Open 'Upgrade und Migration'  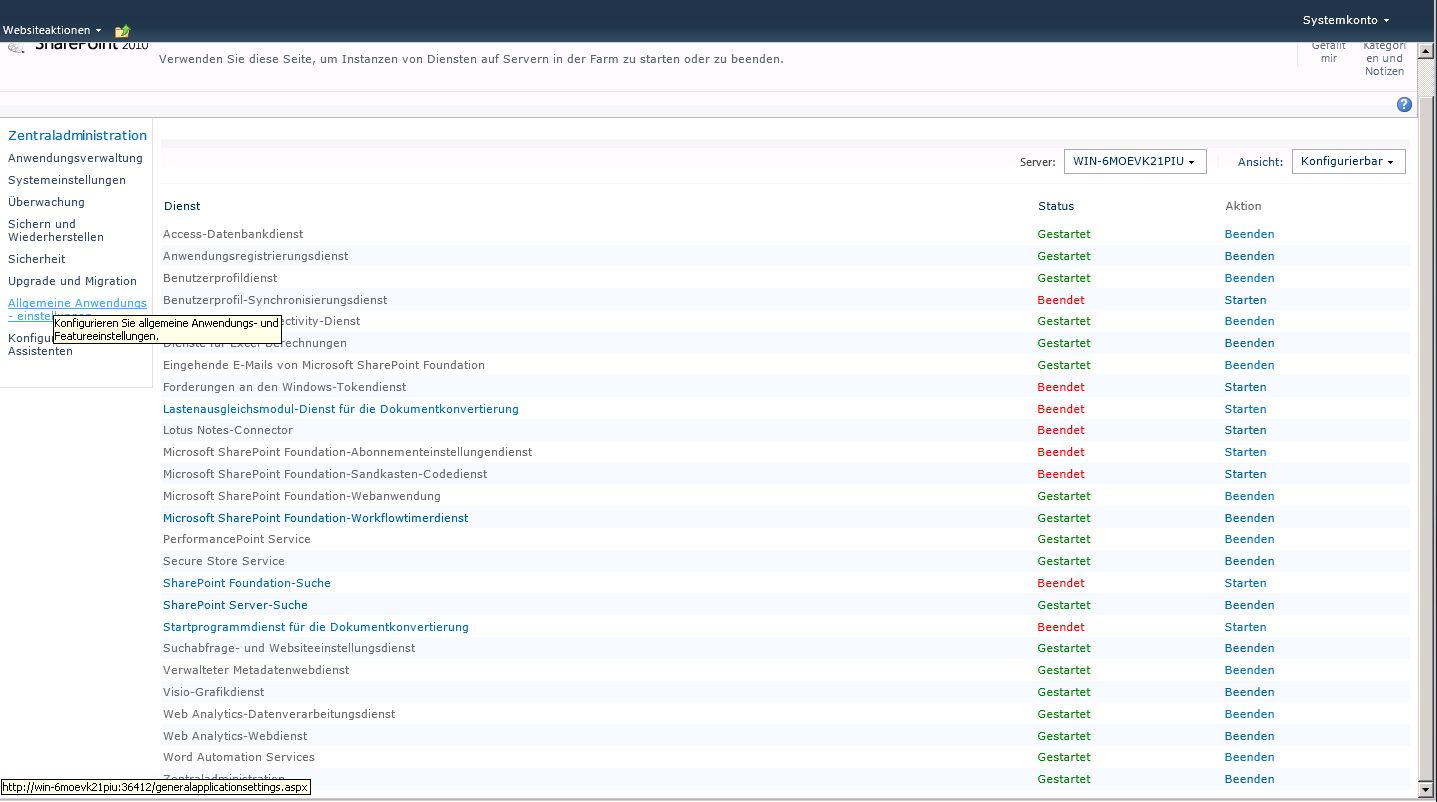coord(72,281)
